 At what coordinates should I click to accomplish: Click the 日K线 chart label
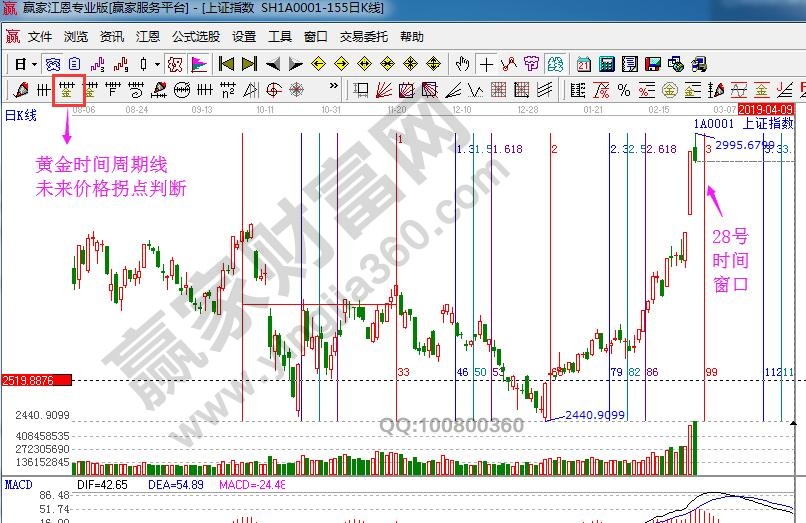[21, 115]
